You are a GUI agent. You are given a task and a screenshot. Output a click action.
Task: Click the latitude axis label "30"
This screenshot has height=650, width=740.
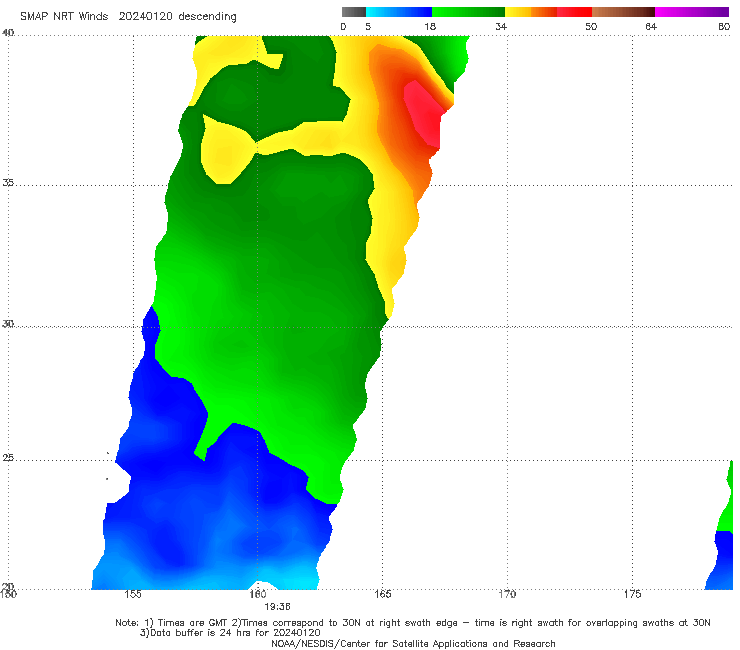coord(8,324)
